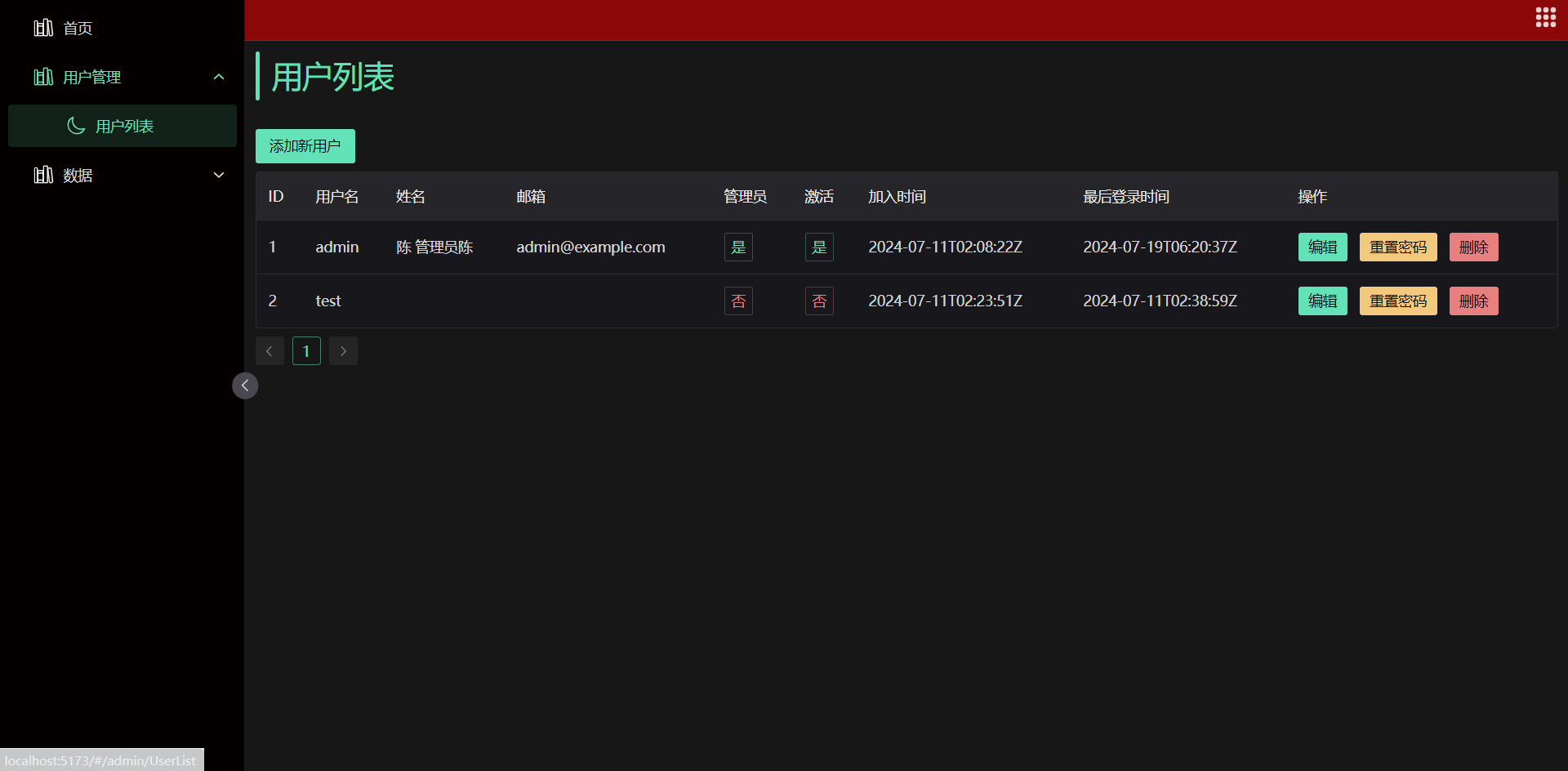
Task: Click the email admin@example.com
Action: [x=590, y=247]
